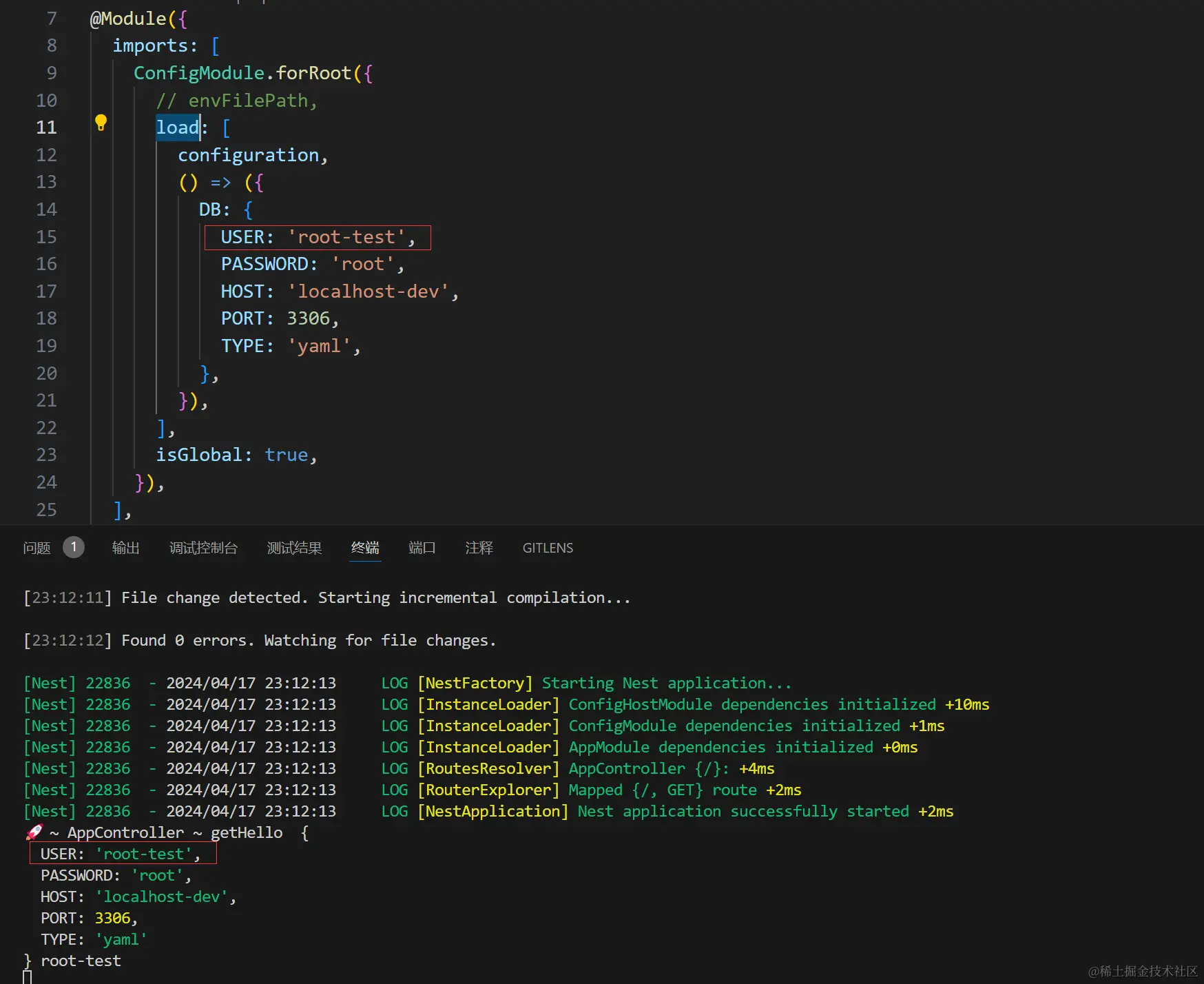The width and height of the screenshot is (1204, 984).
Task: Click the @Module decorator in the editor
Action: [128, 19]
